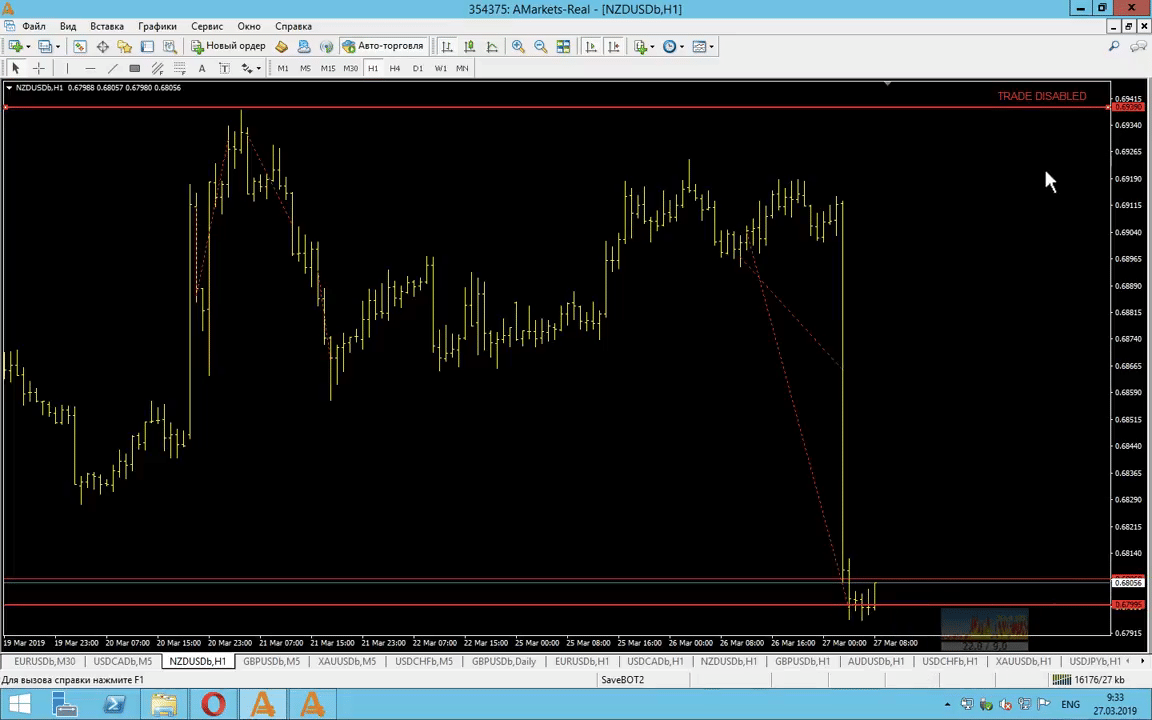Pick the vertical line drawing tool
This screenshot has height=720, width=1152.
[67, 68]
